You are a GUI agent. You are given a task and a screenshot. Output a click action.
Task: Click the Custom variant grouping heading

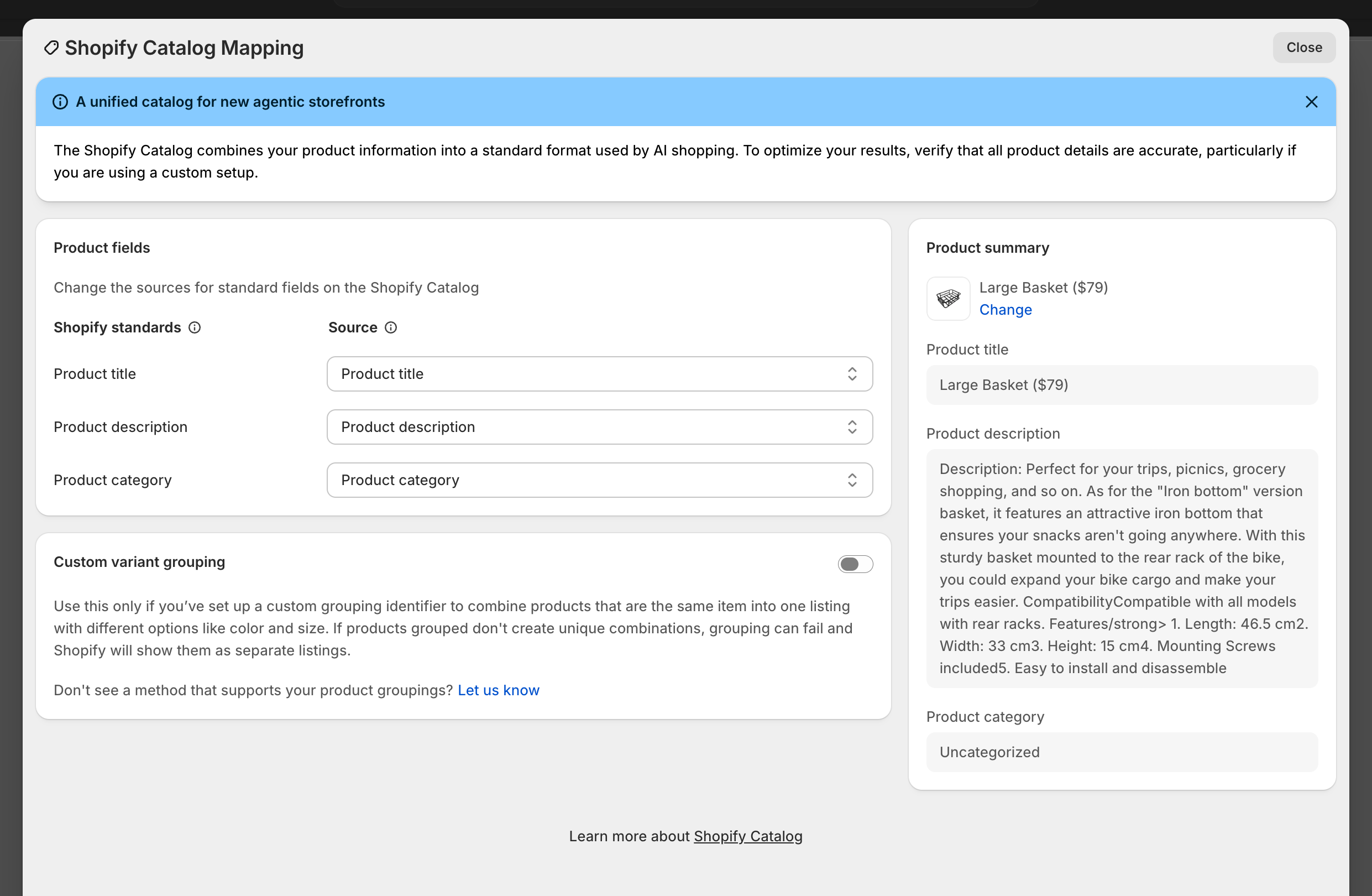coord(139,562)
